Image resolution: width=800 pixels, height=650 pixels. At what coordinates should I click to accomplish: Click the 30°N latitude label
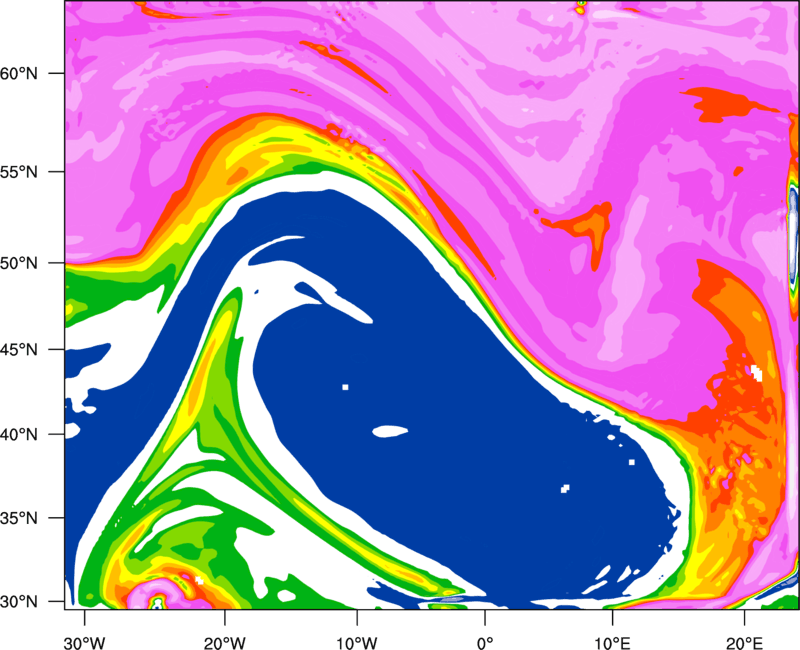point(19,602)
